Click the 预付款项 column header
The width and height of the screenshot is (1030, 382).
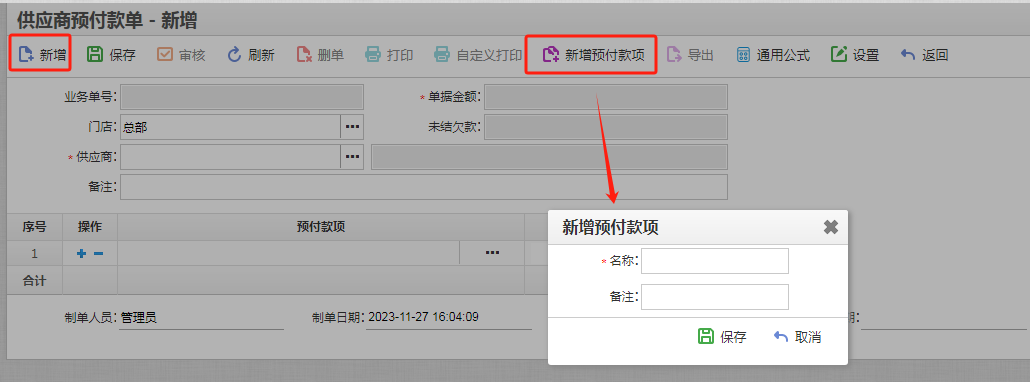pos(321,227)
